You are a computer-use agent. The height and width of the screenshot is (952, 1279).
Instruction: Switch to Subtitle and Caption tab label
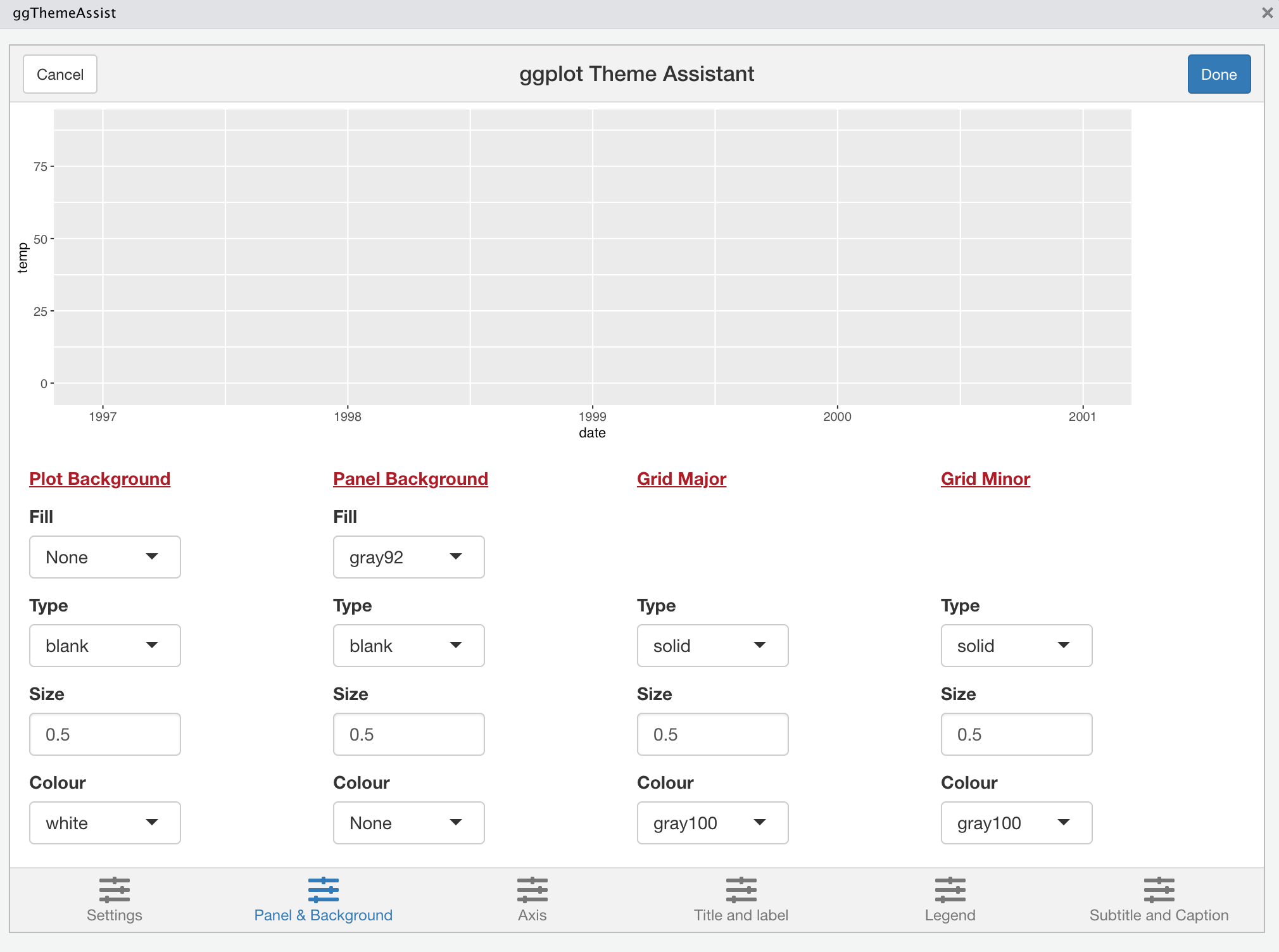click(x=1159, y=915)
